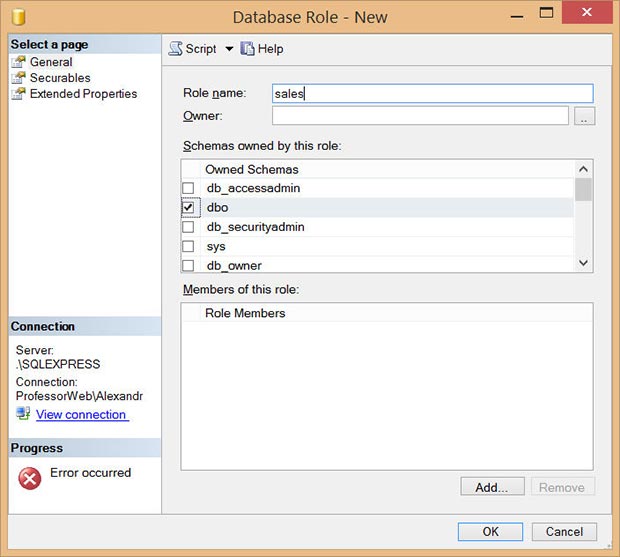Open the Script dropdown arrow

229,49
